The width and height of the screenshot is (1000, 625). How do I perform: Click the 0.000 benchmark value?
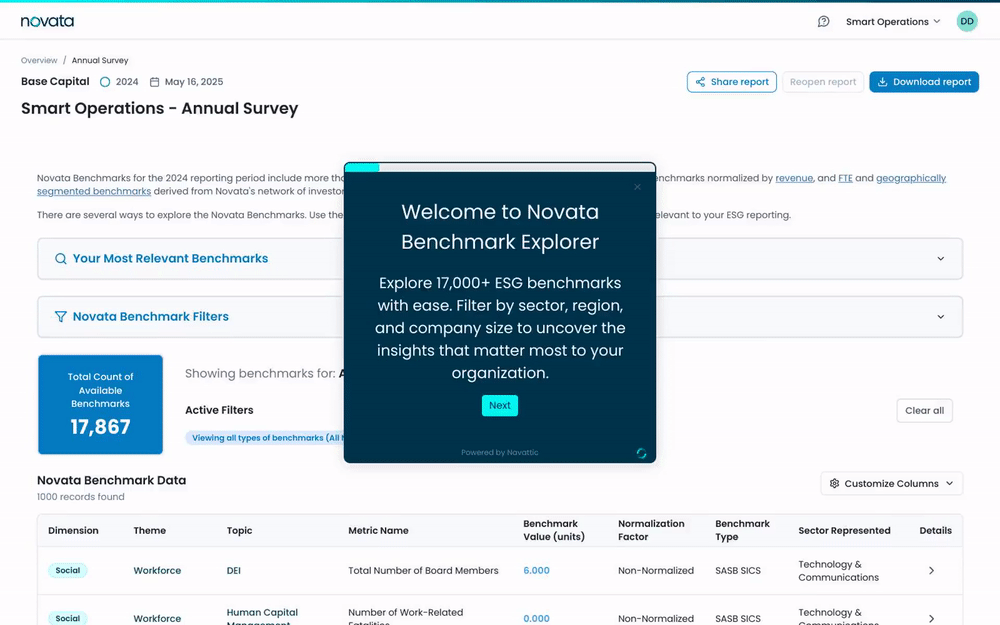pos(536,619)
